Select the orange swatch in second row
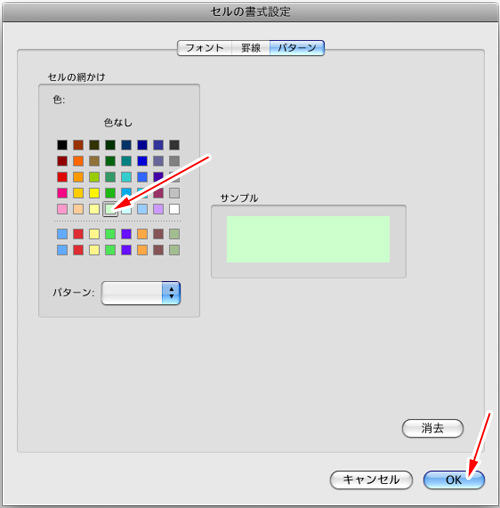The height and width of the screenshot is (508, 500). [78, 161]
